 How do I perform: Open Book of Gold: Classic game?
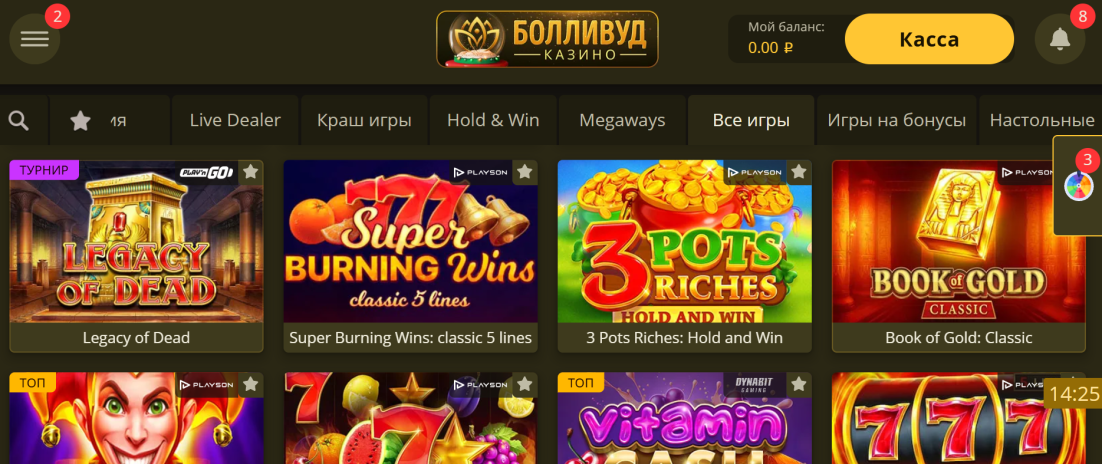point(959,256)
